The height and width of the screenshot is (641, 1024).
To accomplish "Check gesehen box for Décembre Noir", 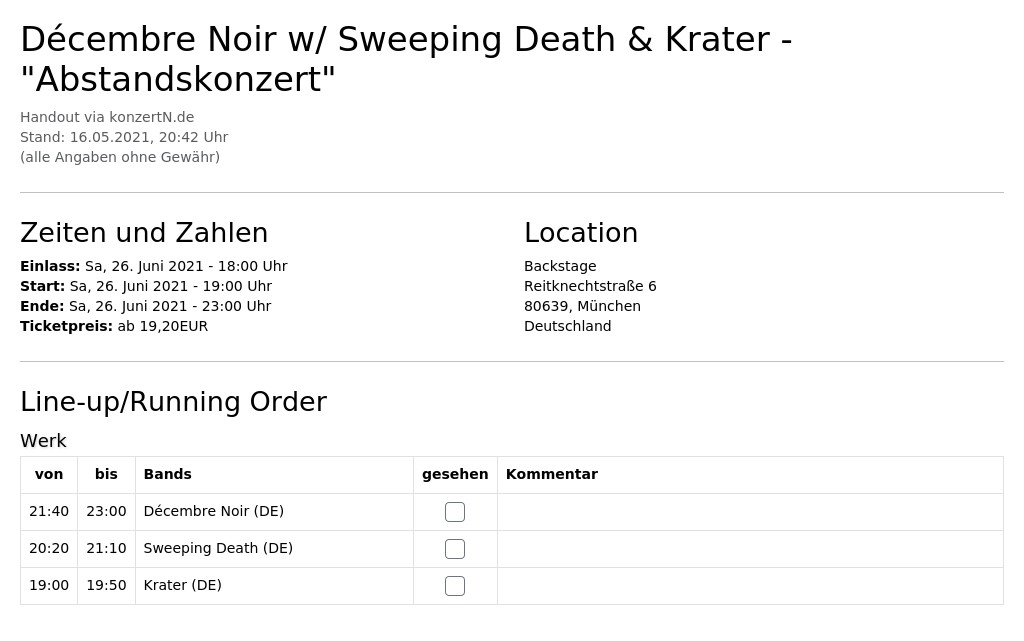I will coord(455,512).
